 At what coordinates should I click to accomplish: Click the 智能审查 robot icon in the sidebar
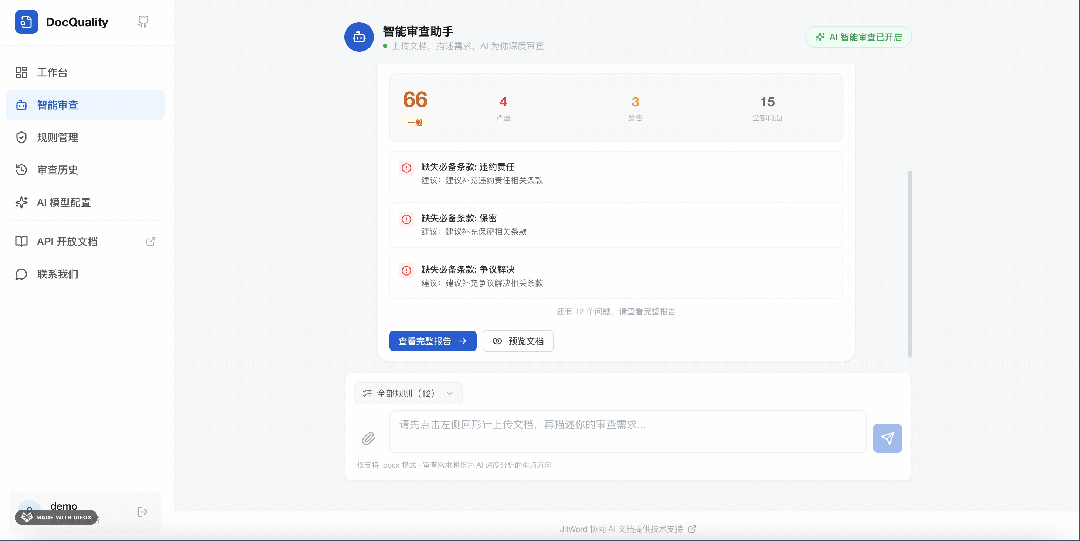(x=21, y=105)
